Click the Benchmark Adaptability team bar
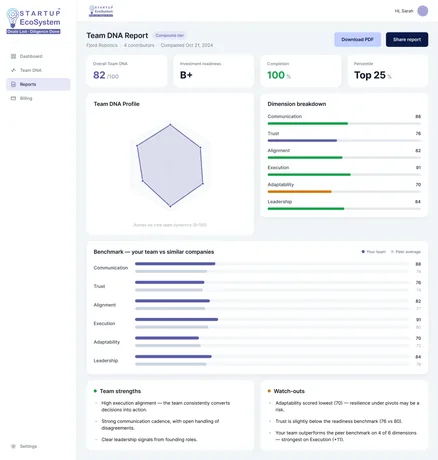Image resolution: width=438 pixels, height=460 pixels. 167,338
